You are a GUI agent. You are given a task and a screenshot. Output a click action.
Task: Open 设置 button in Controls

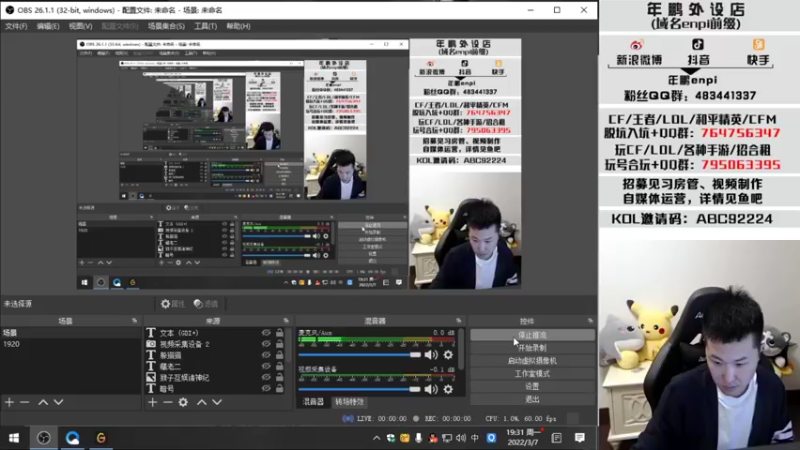tap(532, 386)
